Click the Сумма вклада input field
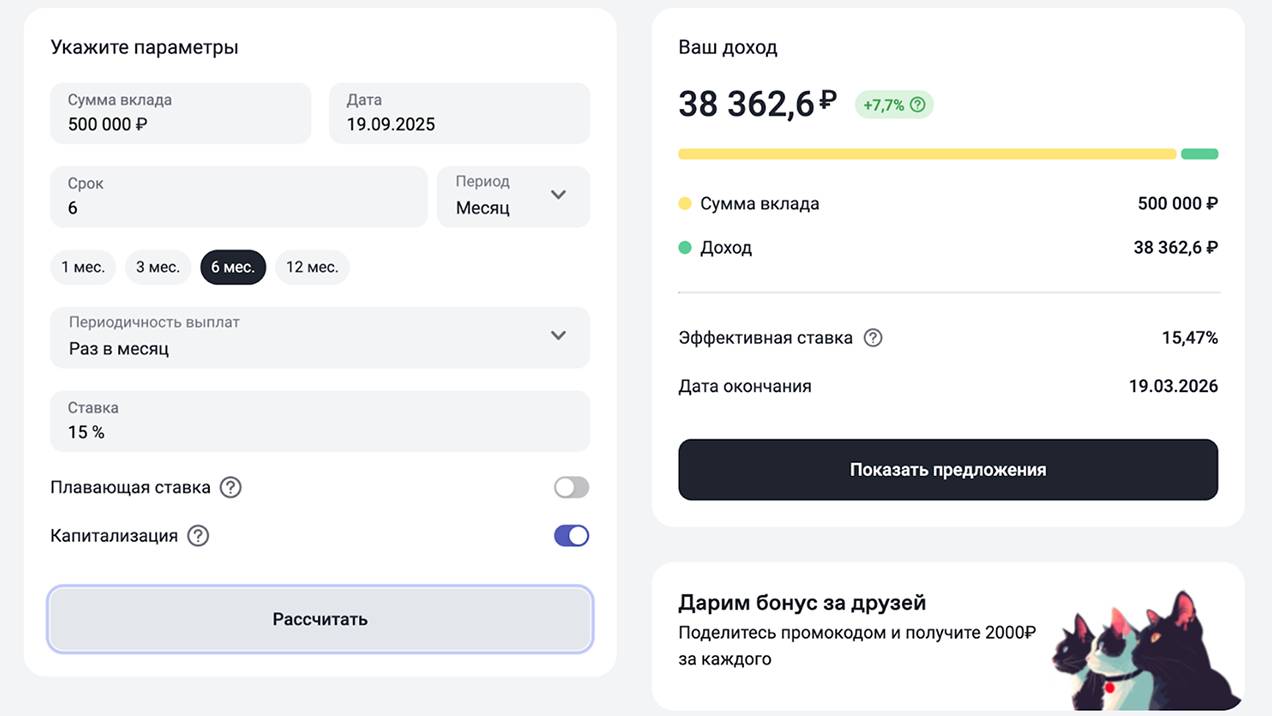This screenshot has width=1272, height=716. [x=181, y=113]
